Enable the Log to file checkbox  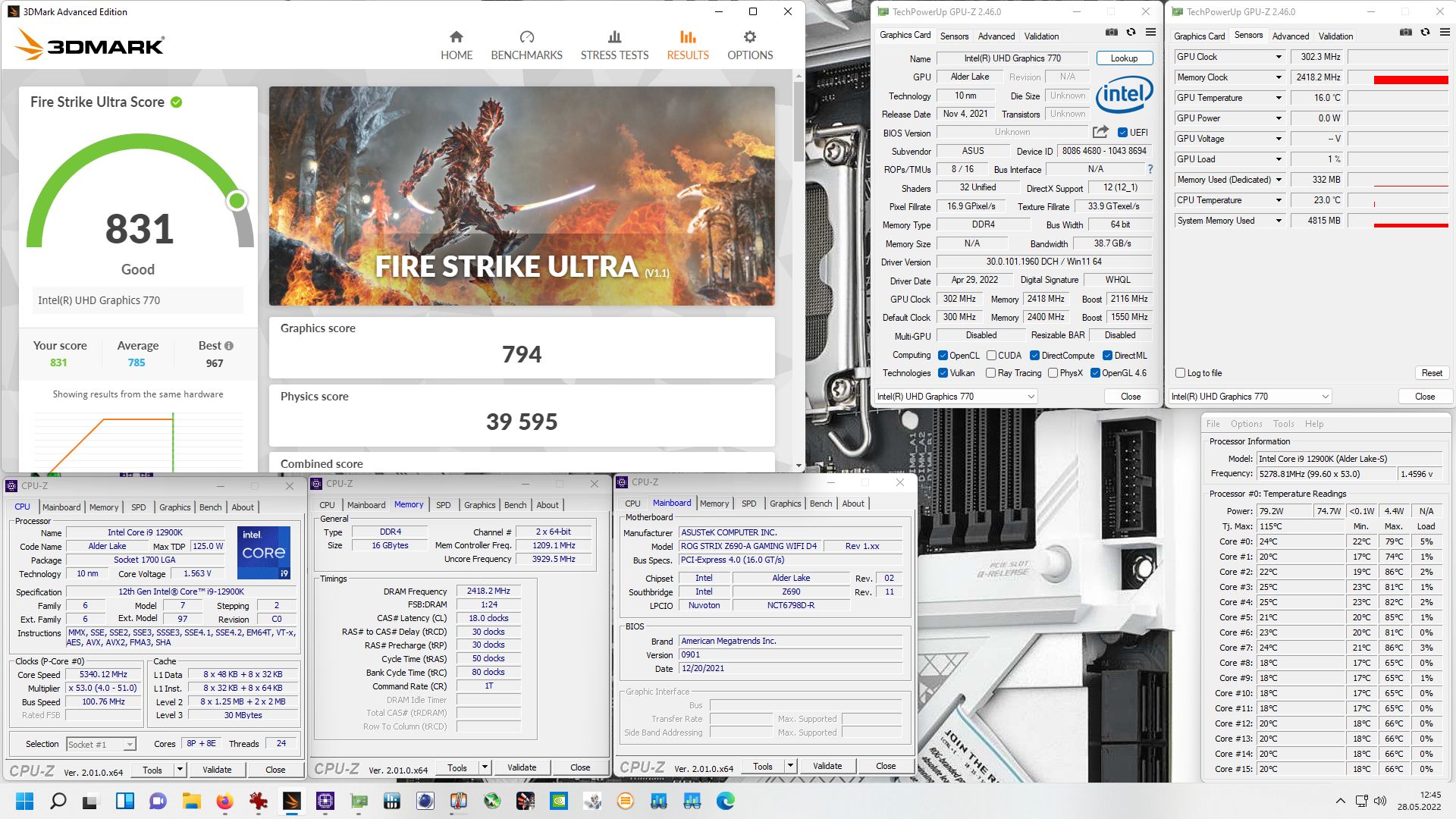[1180, 372]
